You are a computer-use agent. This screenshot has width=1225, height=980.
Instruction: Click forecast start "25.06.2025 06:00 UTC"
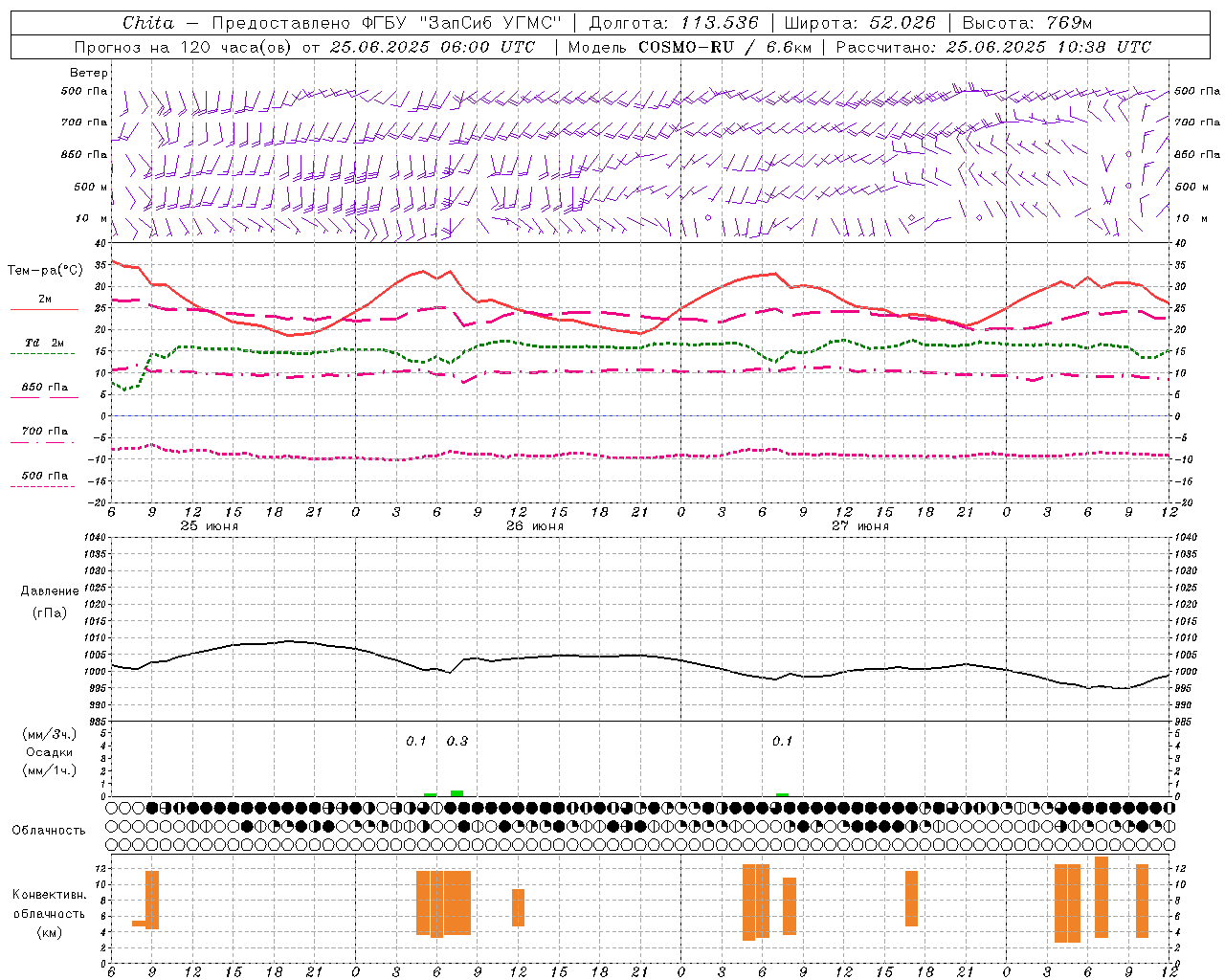(432, 47)
